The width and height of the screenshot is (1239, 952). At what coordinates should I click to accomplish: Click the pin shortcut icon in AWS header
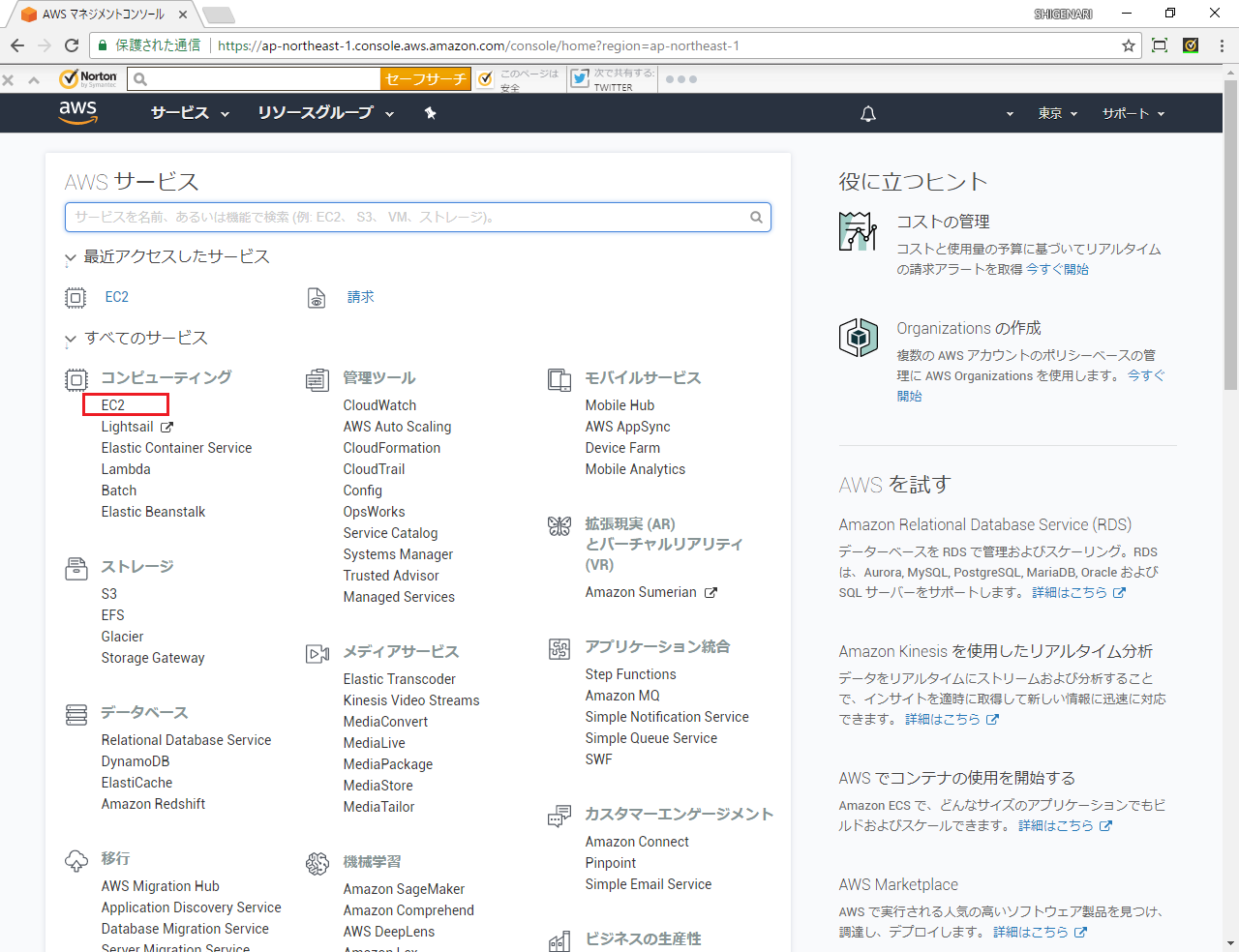pyautogui.click(x=431, y=113)
